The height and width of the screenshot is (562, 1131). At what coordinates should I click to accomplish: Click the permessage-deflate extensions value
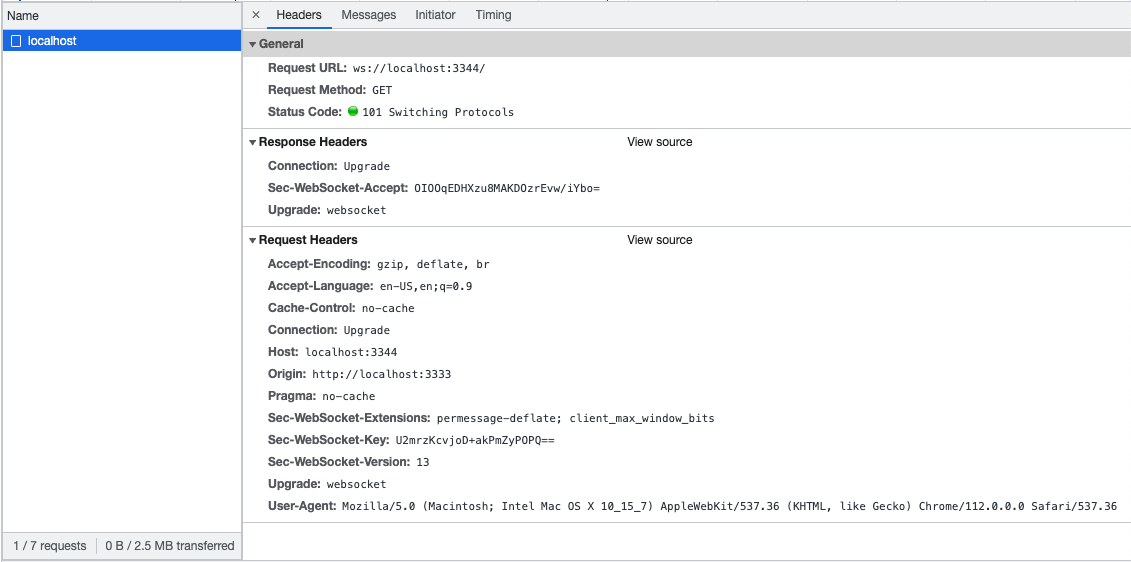click(576, 418)
